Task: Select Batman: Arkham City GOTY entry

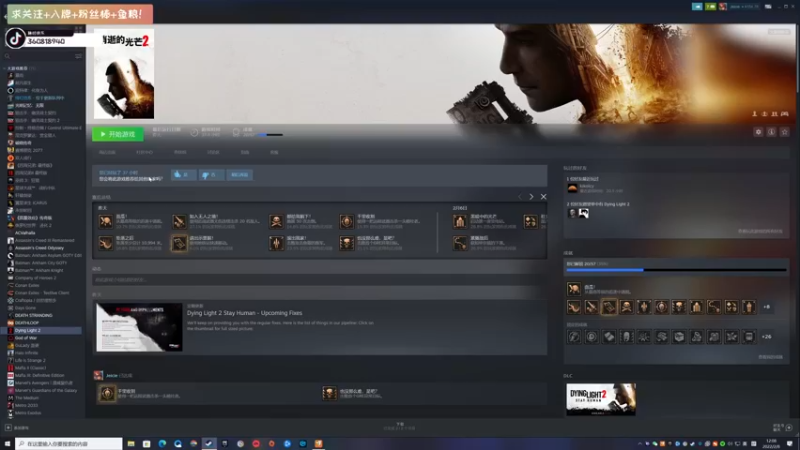Action: tap(43, 263)
